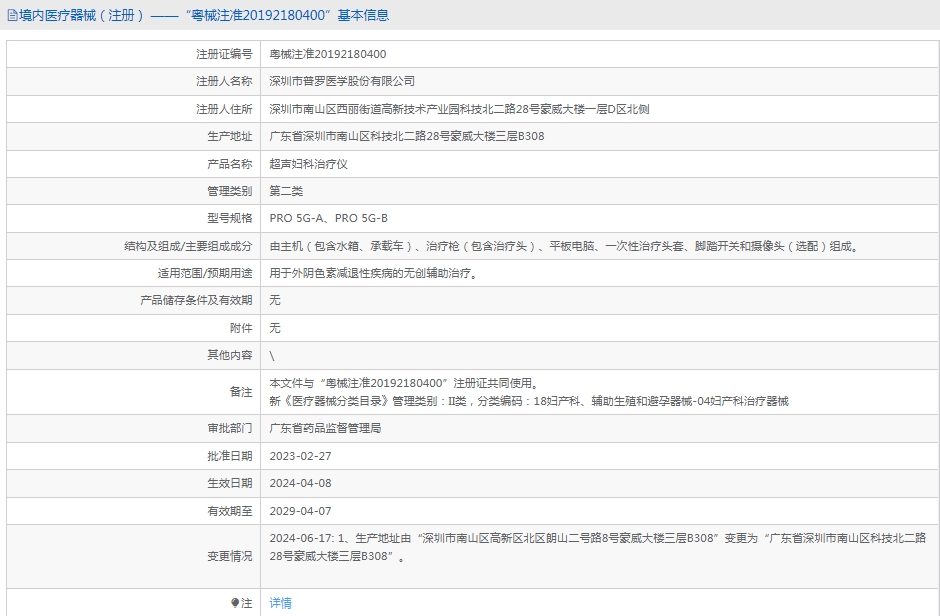Click the model spec PRO 5G-A、PRO 5G-B
Viewport: 940px width, 616px height.
(329, 218)
